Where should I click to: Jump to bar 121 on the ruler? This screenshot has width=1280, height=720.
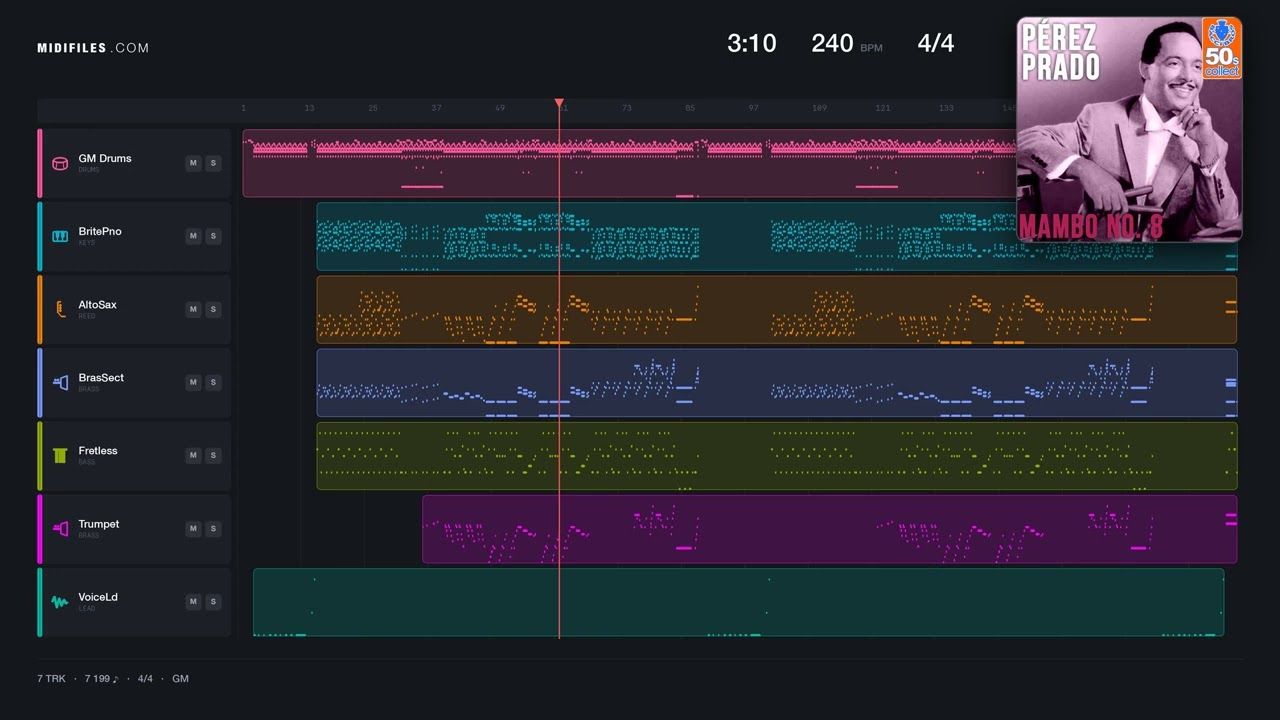[883, 108]
